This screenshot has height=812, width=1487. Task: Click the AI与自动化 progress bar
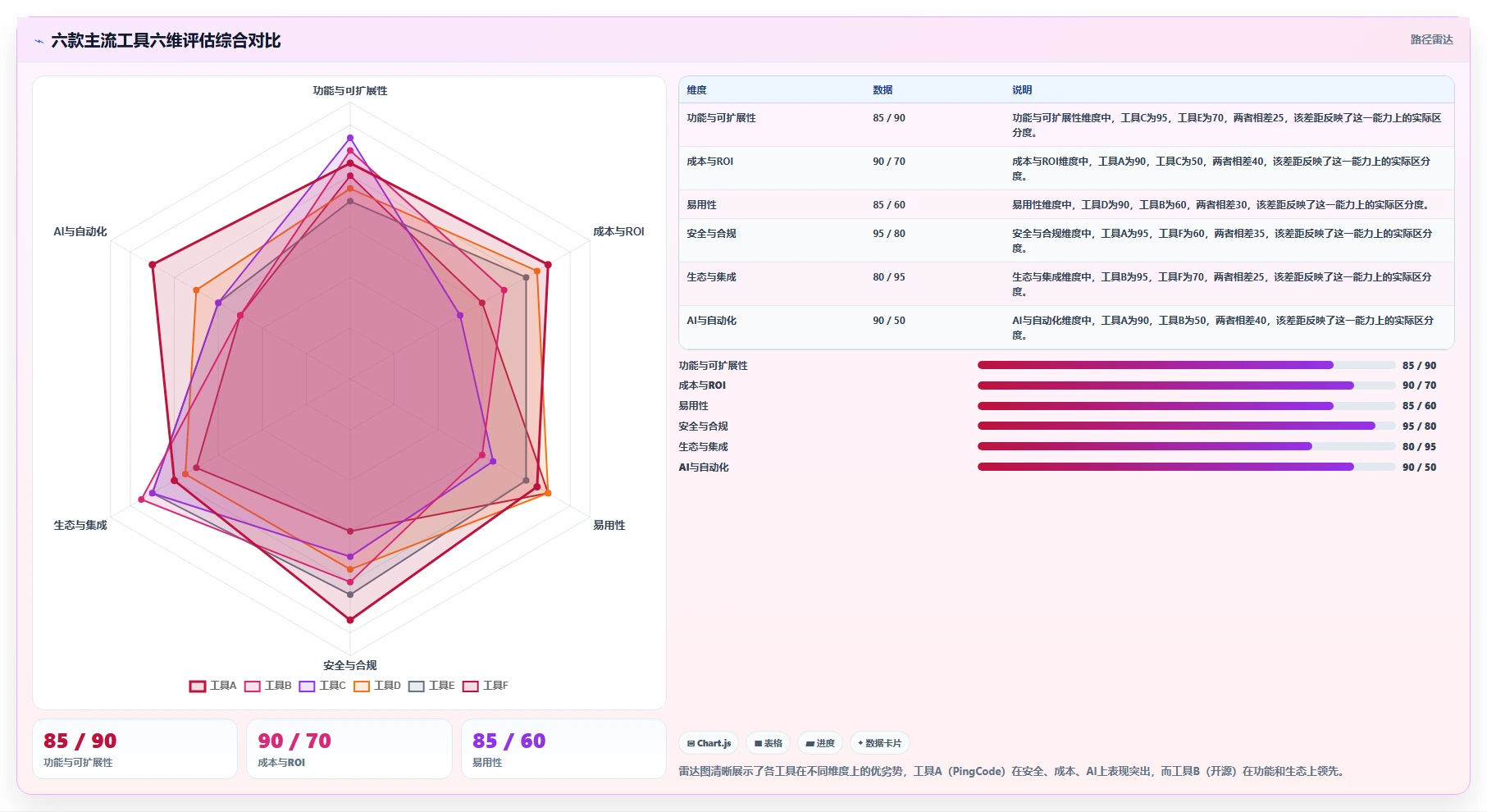pos(1186,467)
